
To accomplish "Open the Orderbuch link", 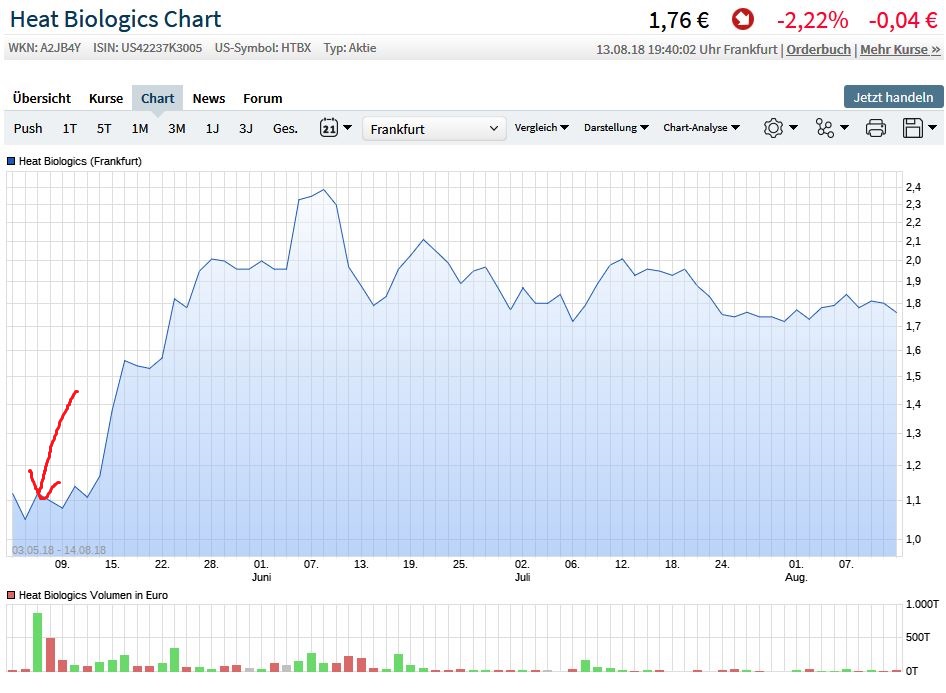I will [819, 47].
